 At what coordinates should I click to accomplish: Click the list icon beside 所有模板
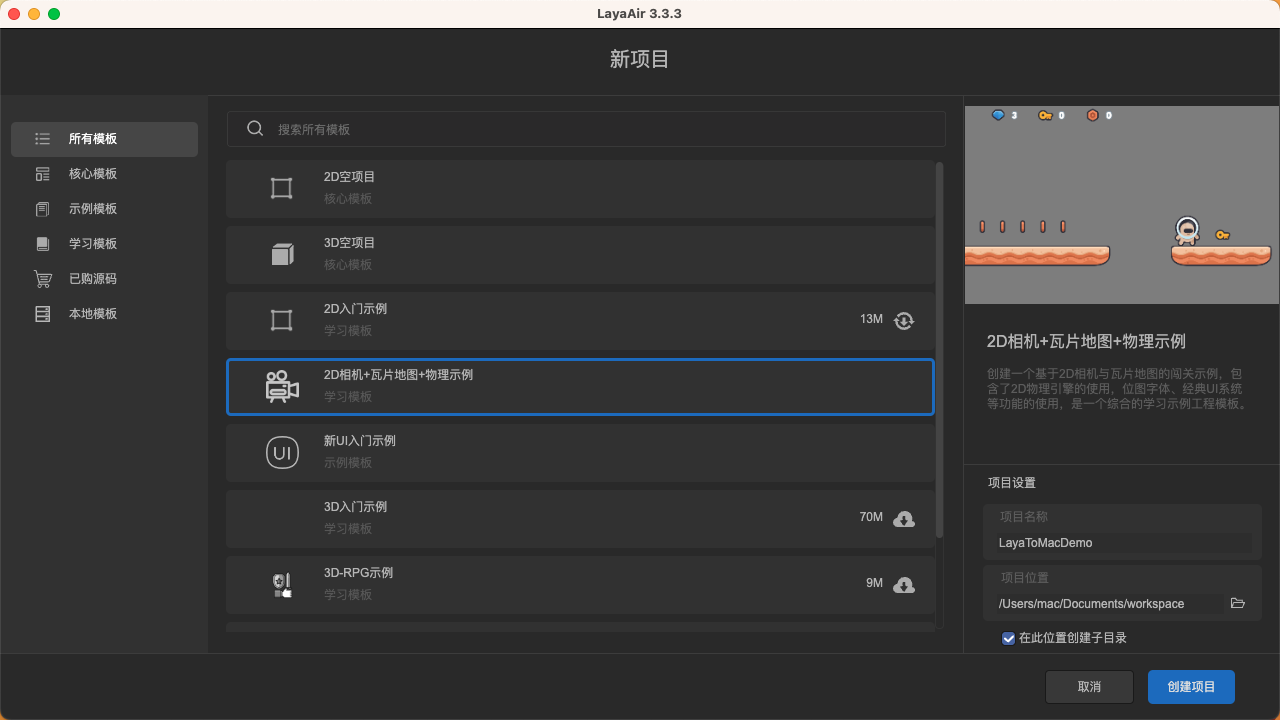42,139
